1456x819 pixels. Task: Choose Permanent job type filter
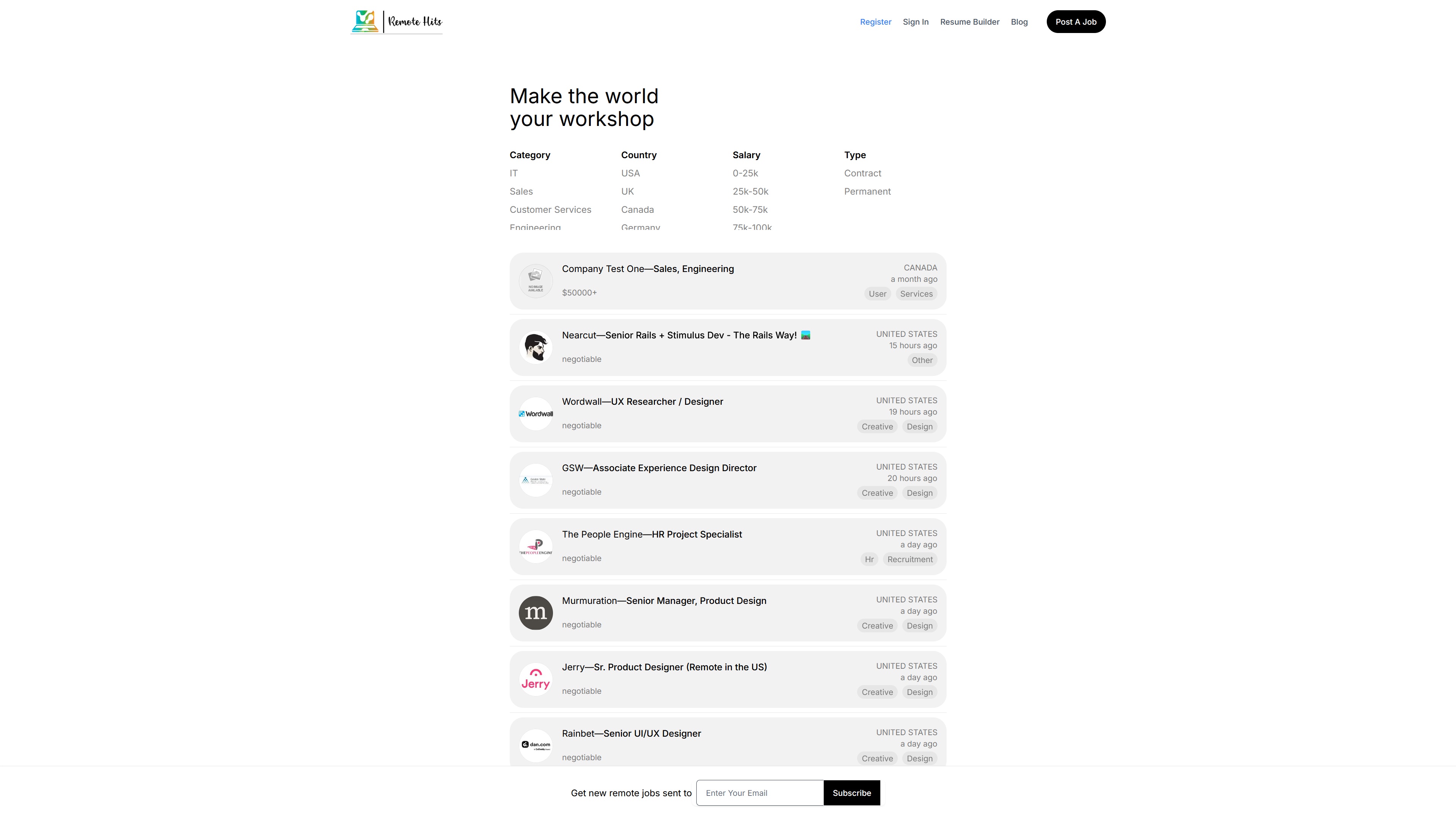tap(867, 192)
